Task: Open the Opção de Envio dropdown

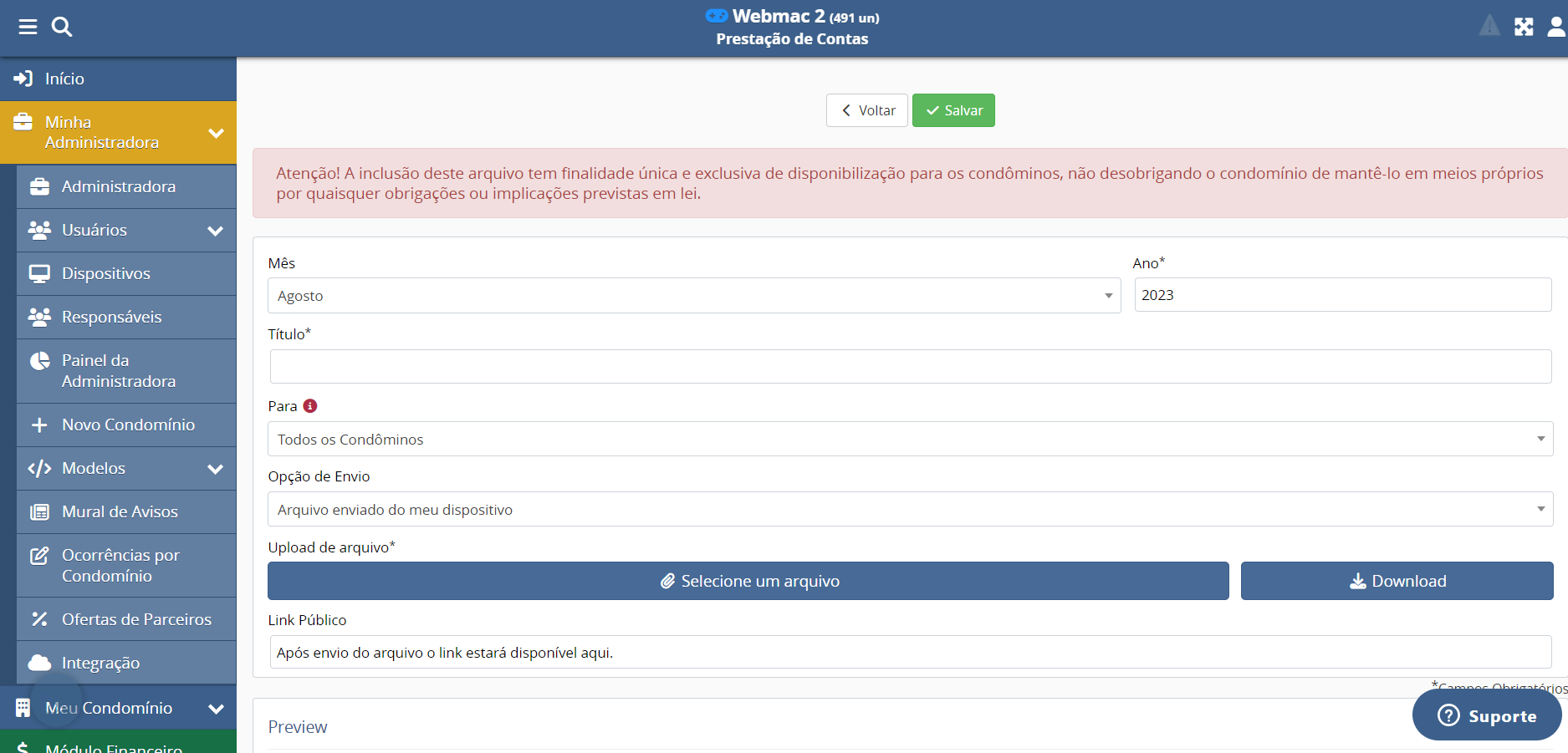Action: coord(909,510)
